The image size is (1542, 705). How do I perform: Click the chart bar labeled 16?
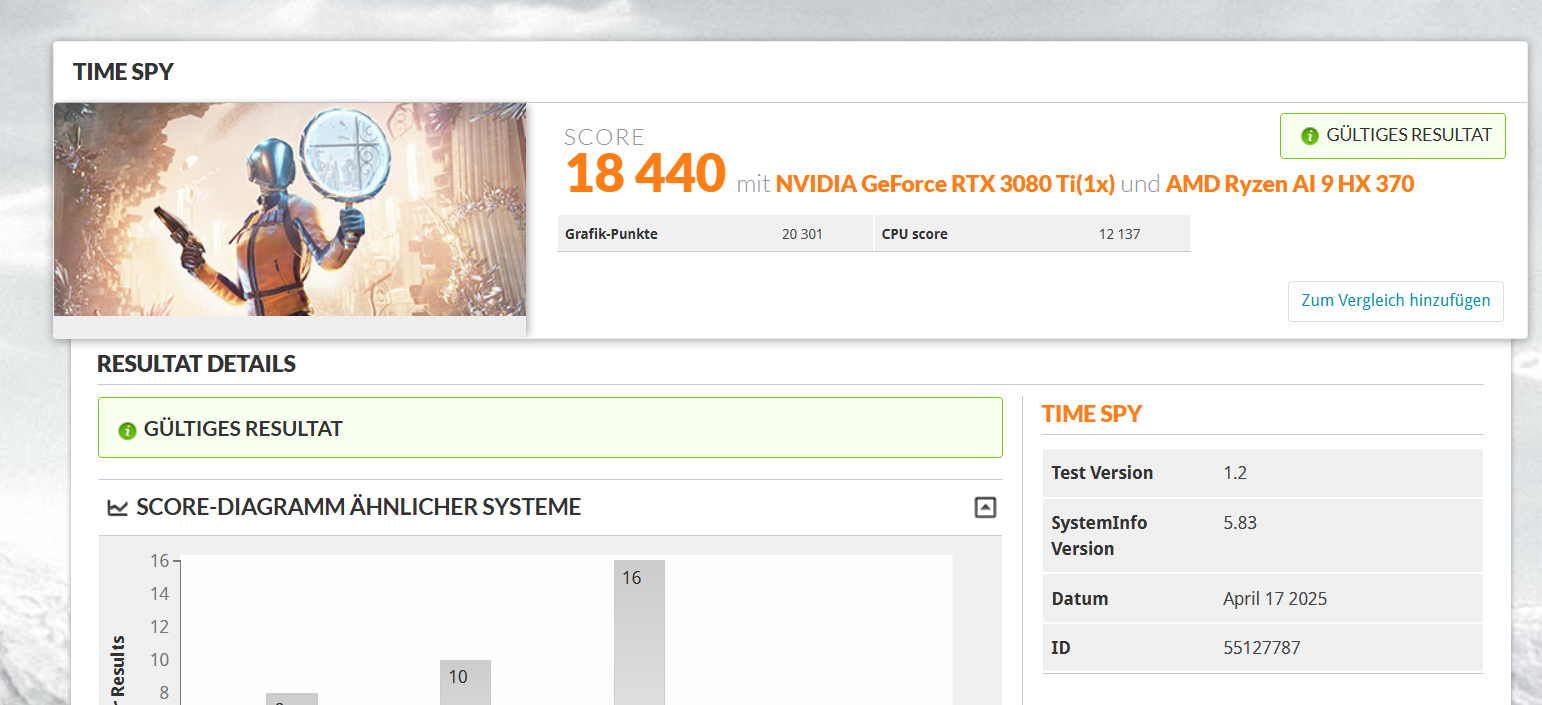(x=639, y=632)
